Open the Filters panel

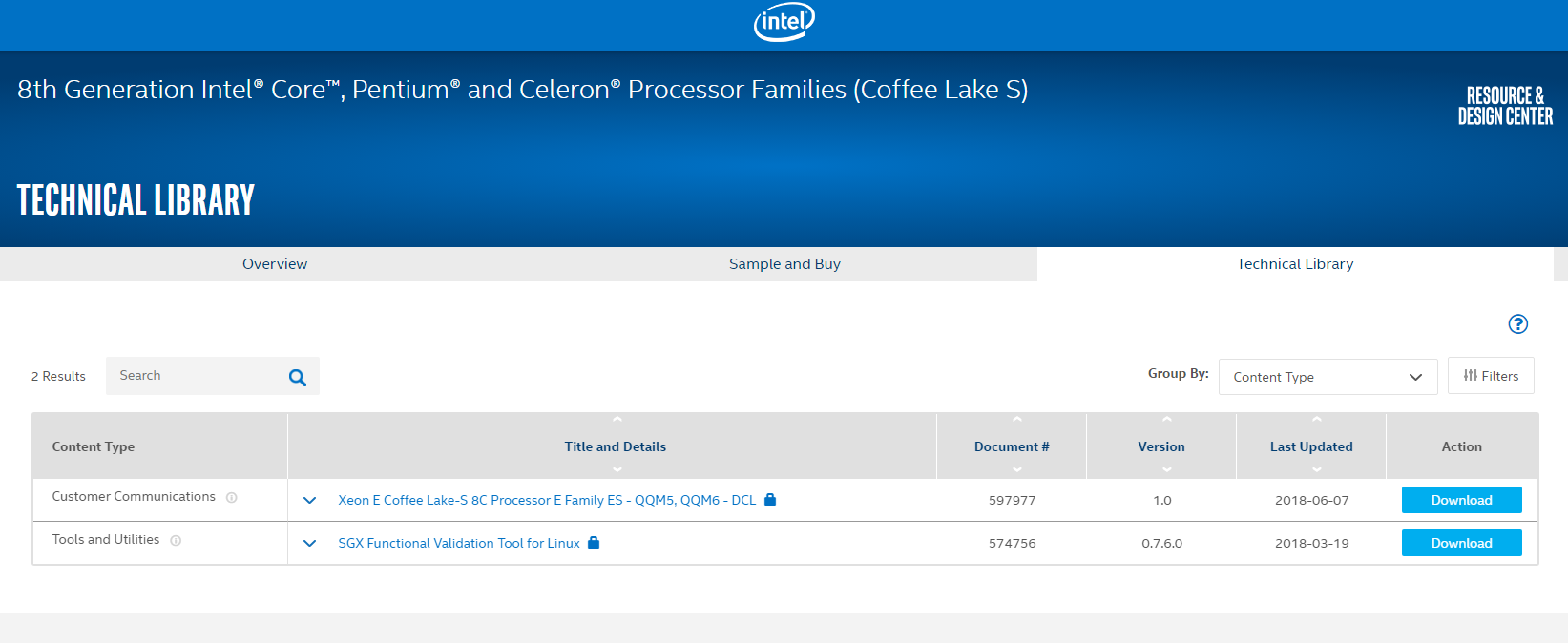click(x=1491, y=376)
